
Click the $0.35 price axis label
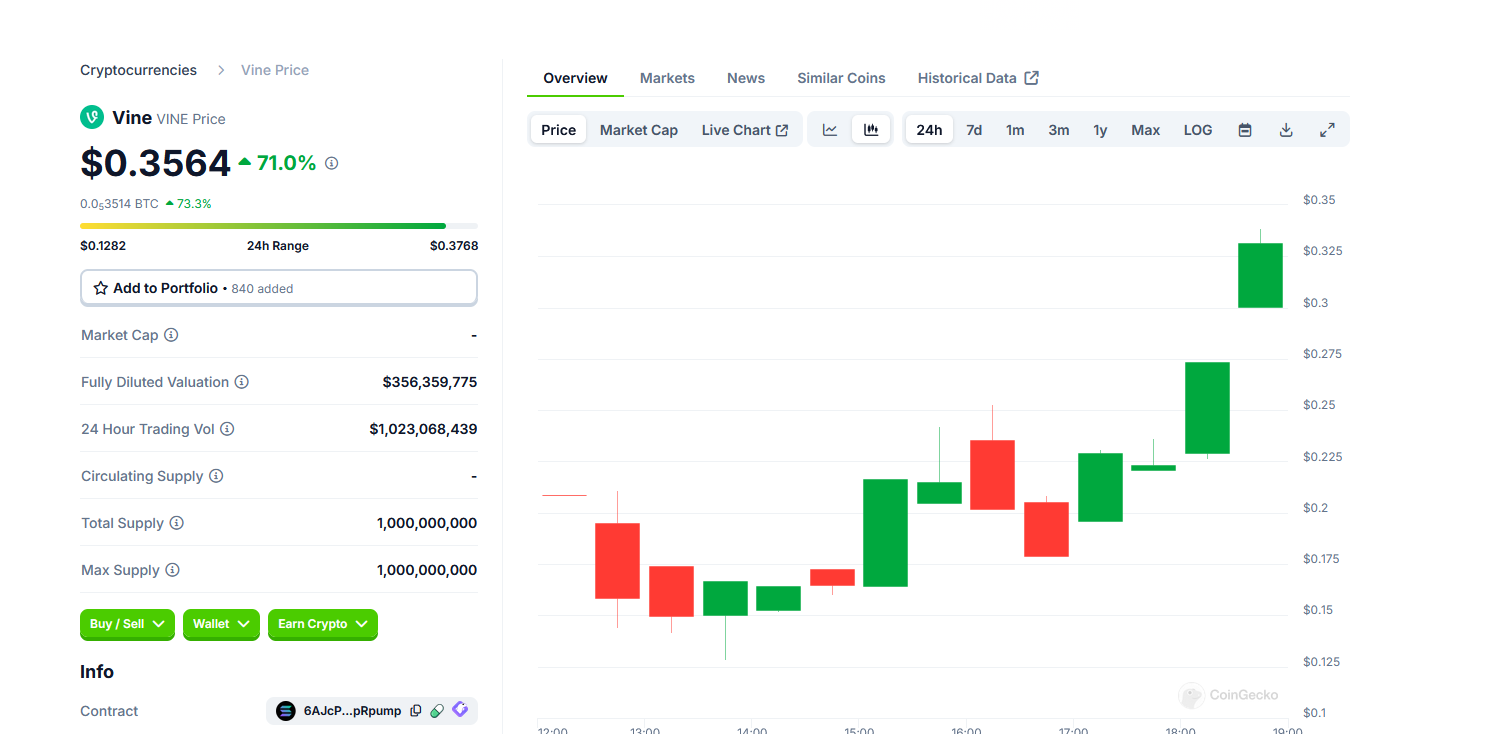tap(1319, 200)
